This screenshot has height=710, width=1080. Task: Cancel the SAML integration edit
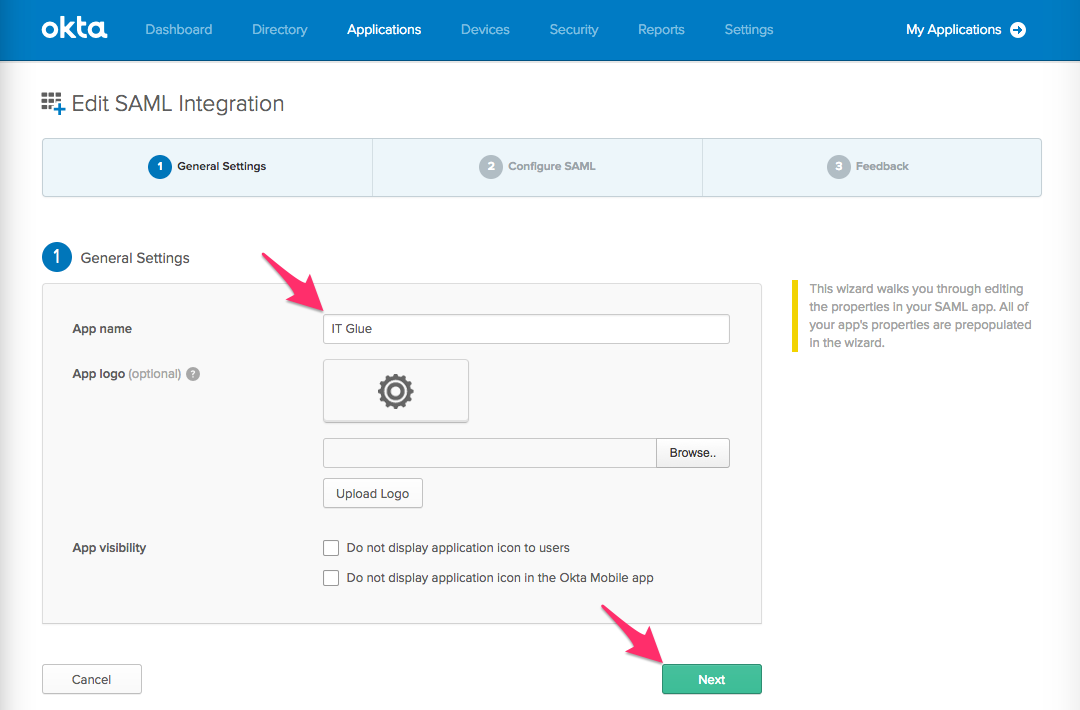coord(91,679)
